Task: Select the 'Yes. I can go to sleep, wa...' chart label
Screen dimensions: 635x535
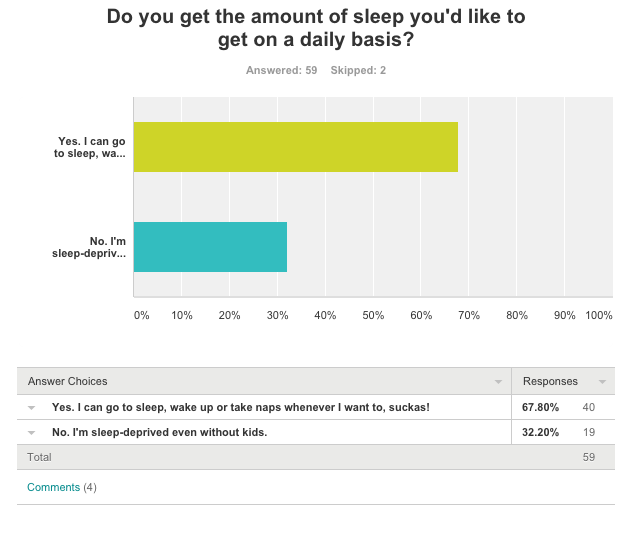Action: pyautogui.click(x=89, y=147)
